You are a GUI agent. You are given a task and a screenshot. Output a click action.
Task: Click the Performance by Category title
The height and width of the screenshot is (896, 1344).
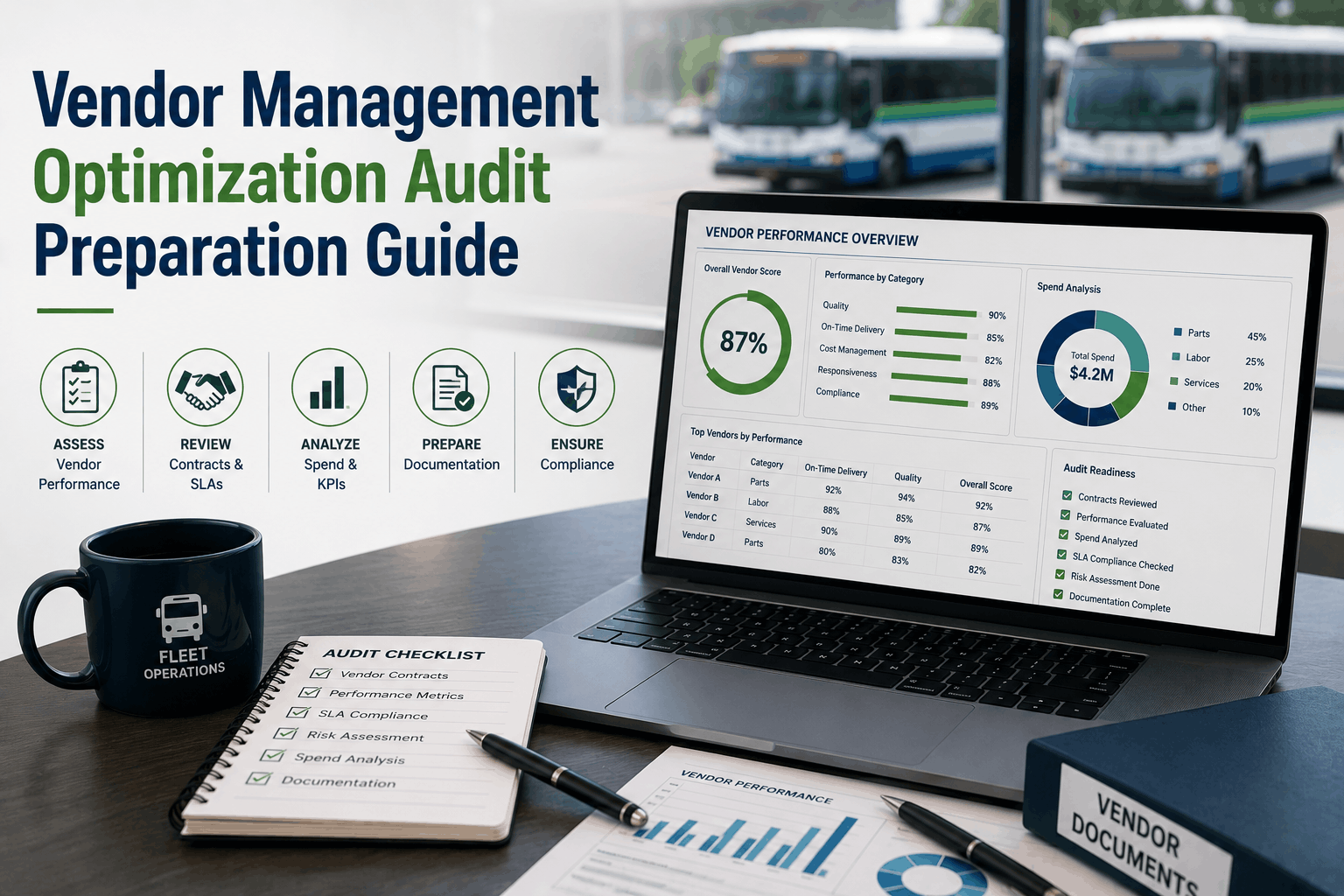click(x=873, y=276)
